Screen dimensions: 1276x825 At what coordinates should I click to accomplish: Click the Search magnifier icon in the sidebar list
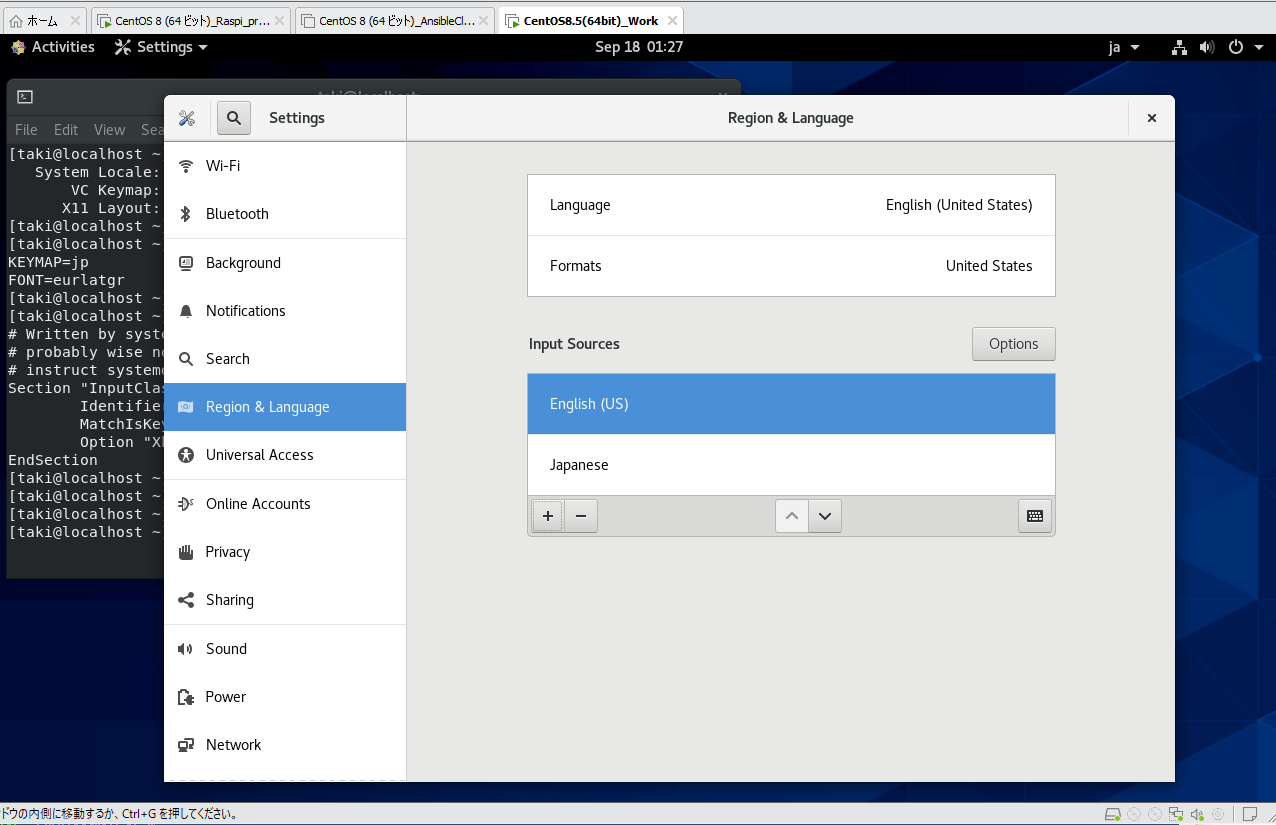[x=185, y=359]
